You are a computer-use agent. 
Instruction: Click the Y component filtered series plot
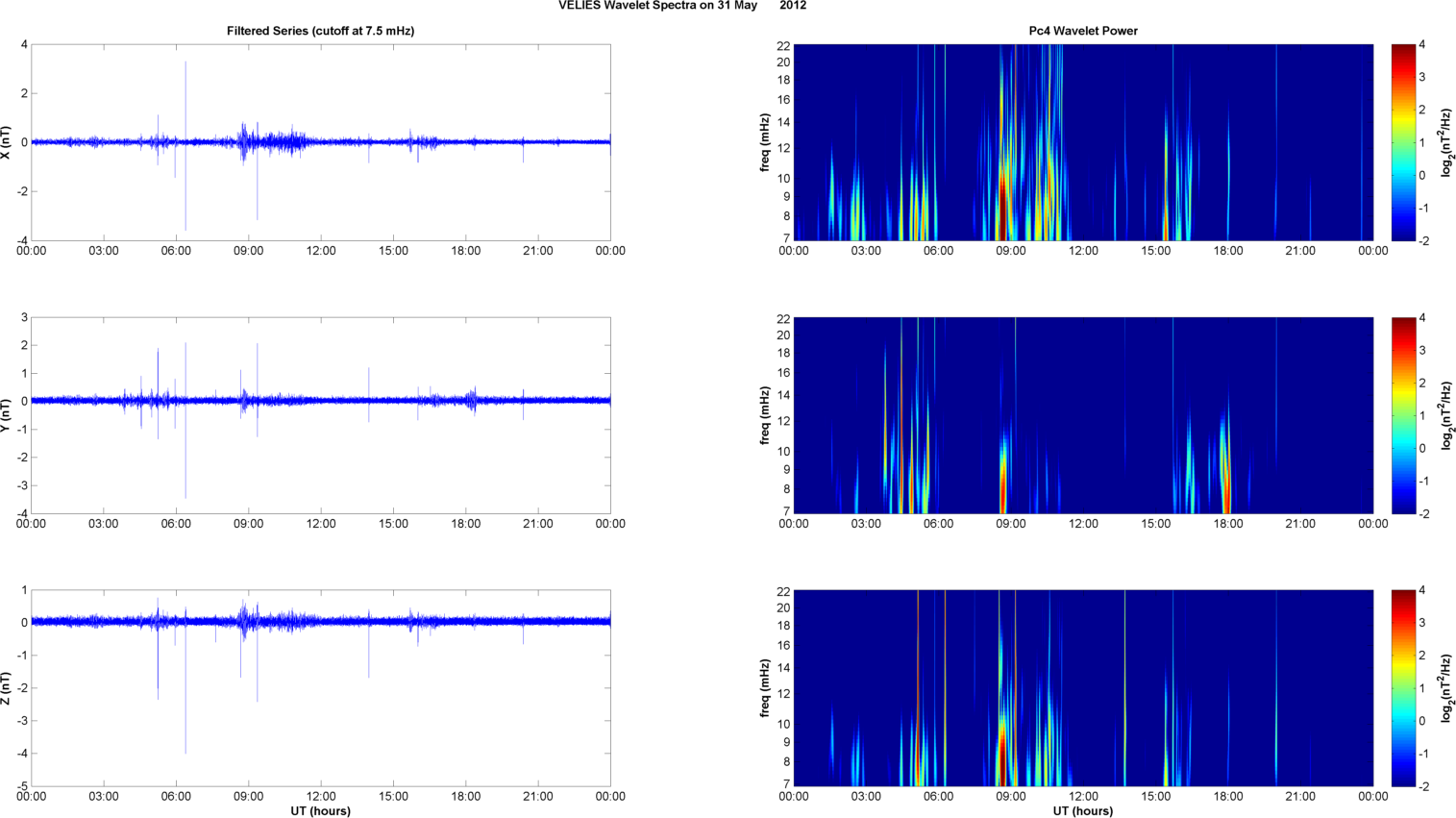pos(320,415)
